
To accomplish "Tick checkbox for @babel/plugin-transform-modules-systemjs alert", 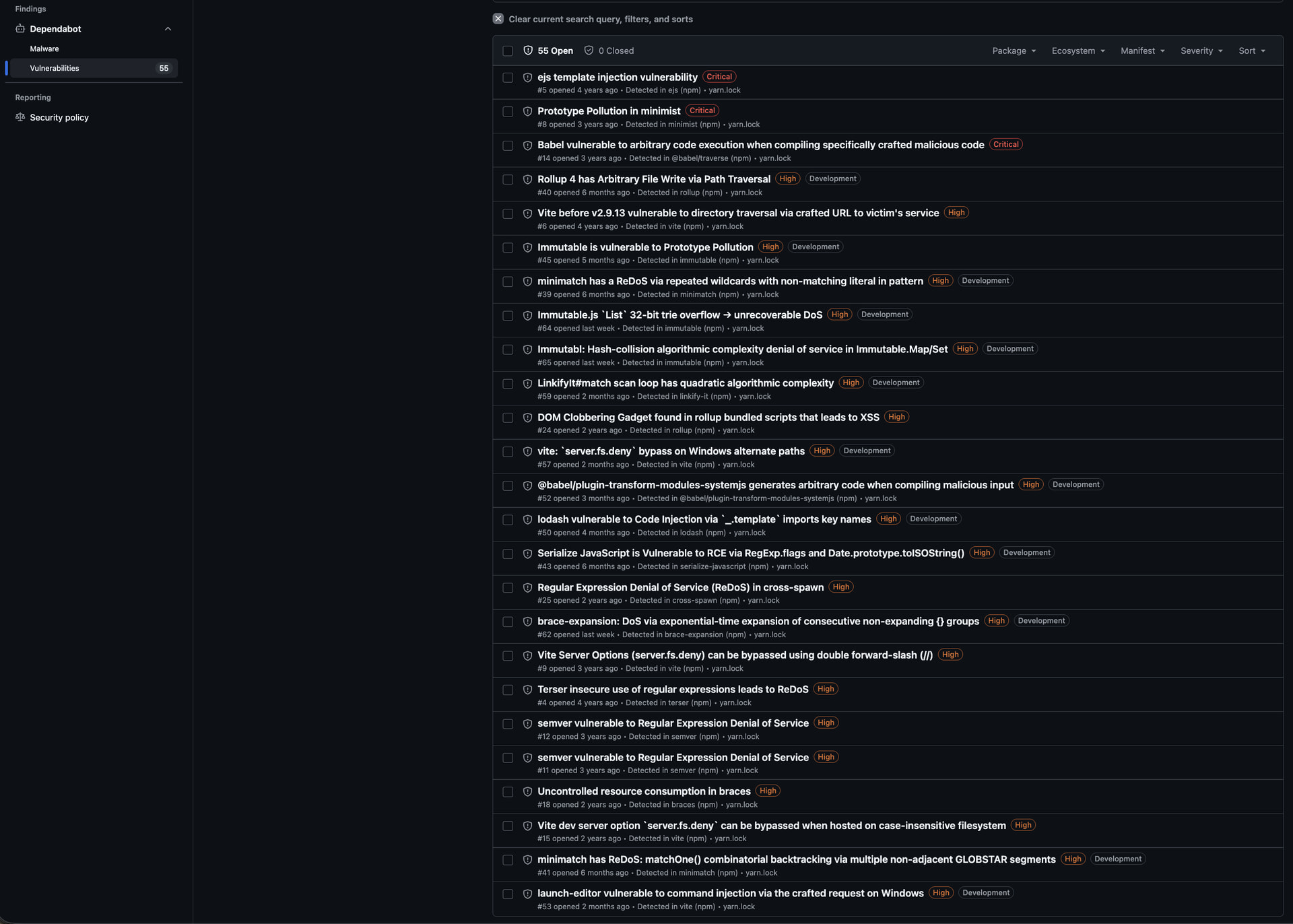I will pyautogui.click(x=508, y=486).
